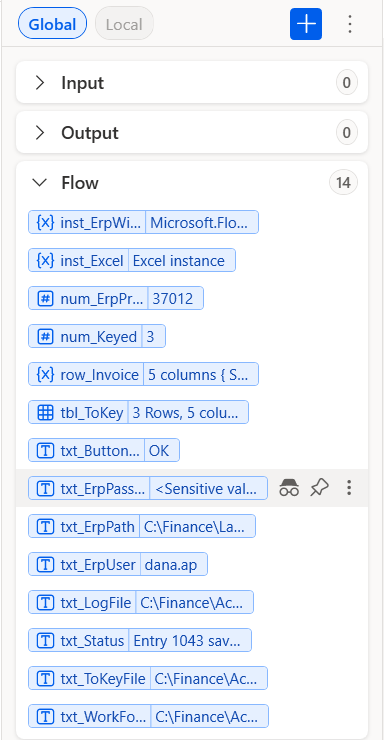Click the text icon of txt_Status
Image resolution: width=384 pixels, height=740 pixels.
[x=45, y=641]
